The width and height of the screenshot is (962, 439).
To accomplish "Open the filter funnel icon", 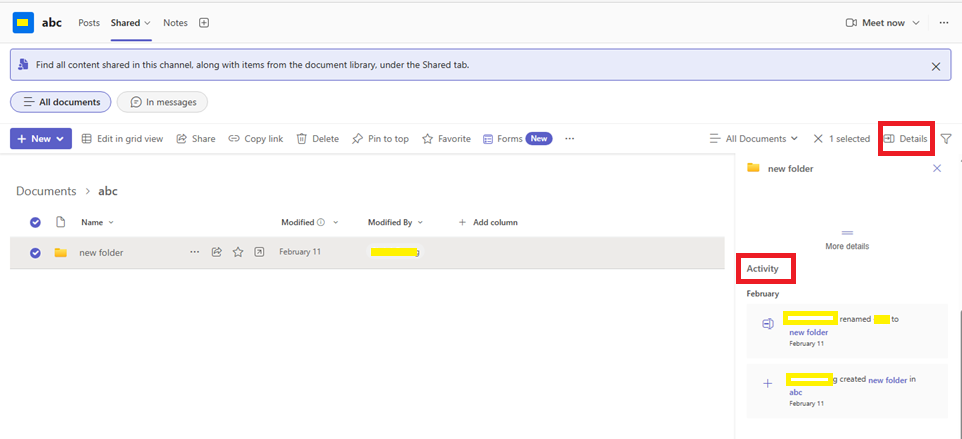I will coord(946,139).
